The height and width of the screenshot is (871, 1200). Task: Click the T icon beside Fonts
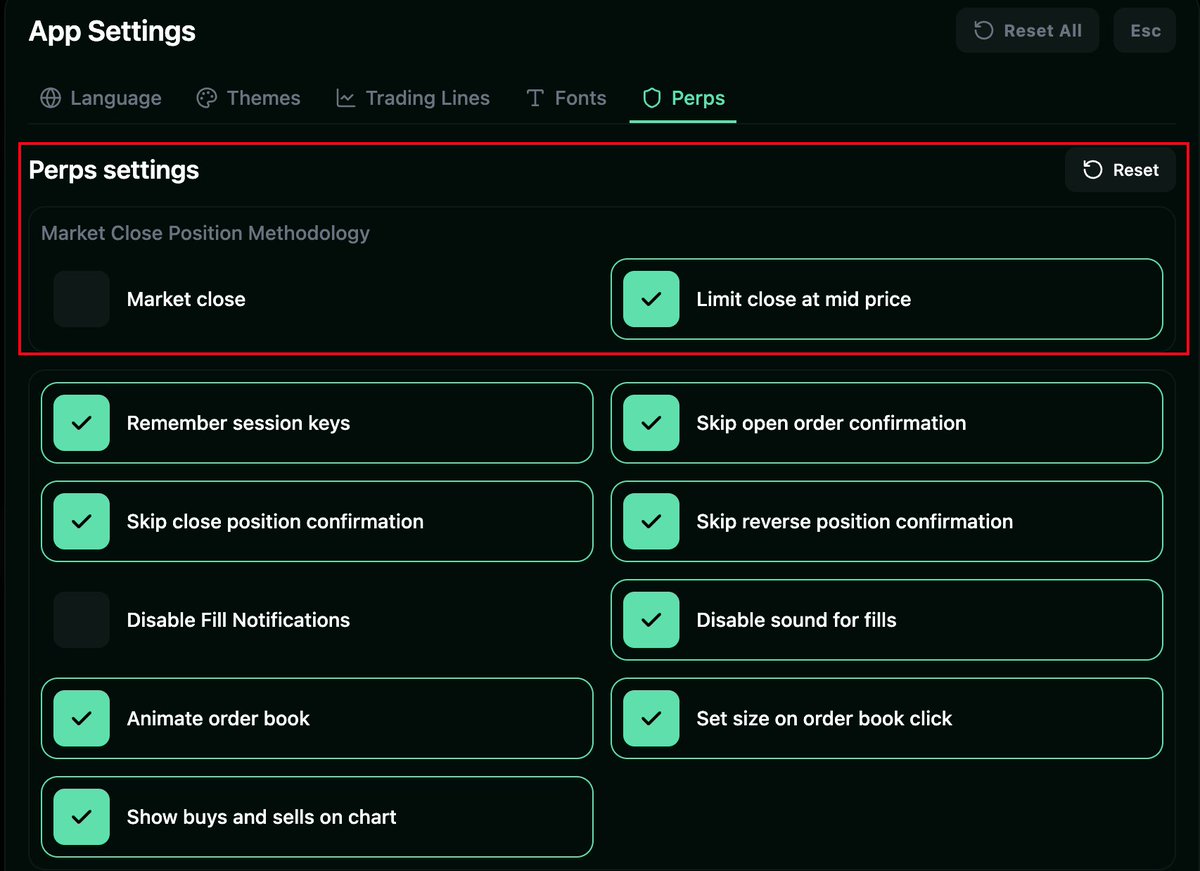pos(535,98)
